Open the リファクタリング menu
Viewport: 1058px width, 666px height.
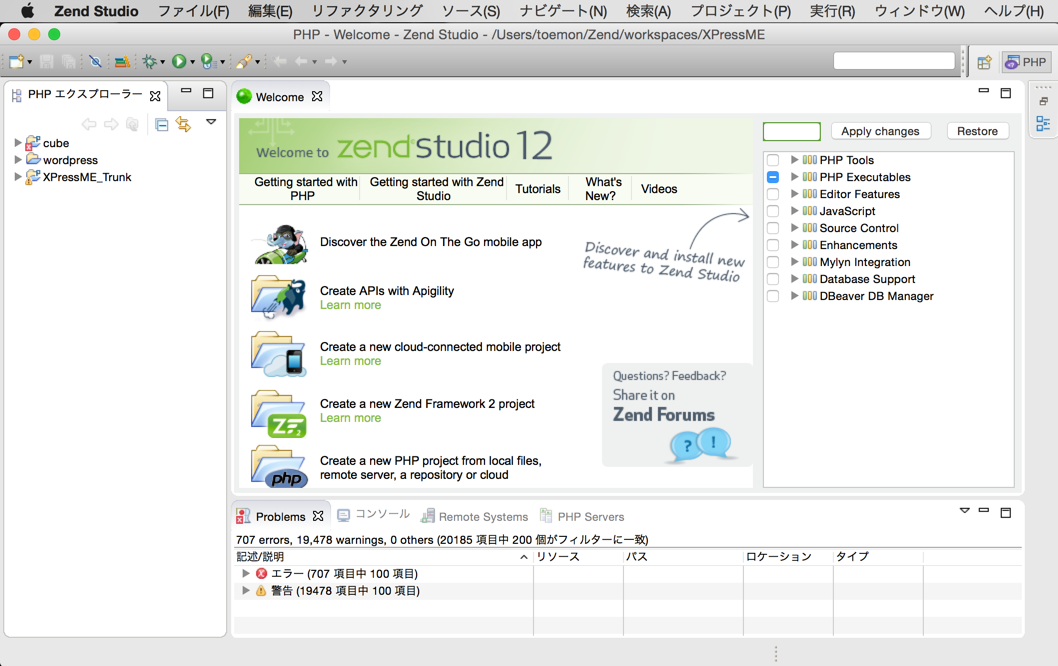click(368, 11)
